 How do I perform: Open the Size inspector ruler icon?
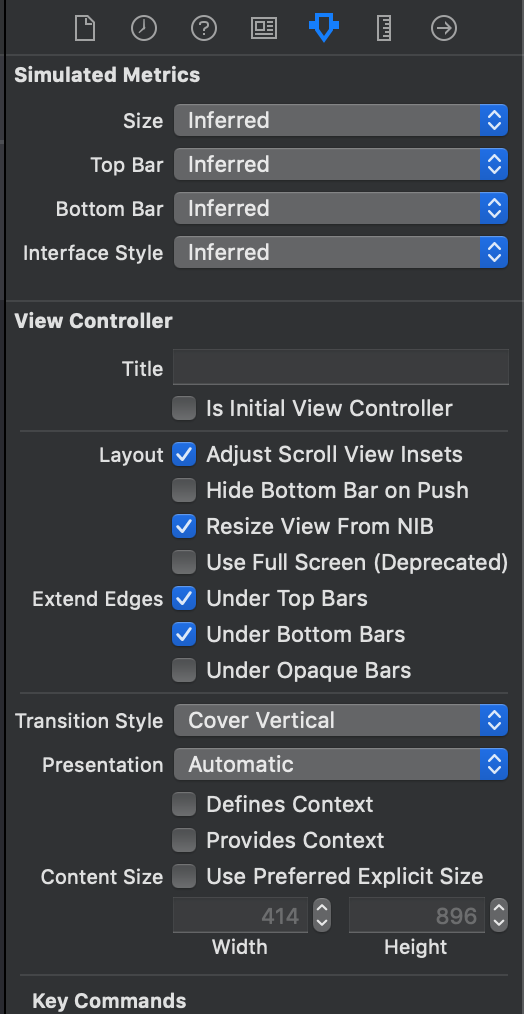pyautogui.click(x=384, y=28)
